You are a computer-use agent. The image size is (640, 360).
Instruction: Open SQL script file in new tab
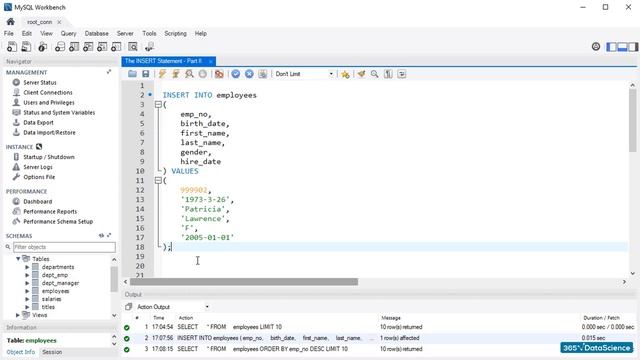[26, 47]
